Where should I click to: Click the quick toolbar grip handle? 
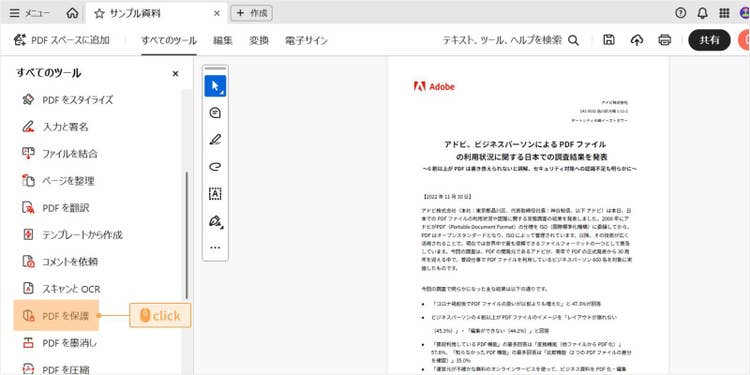pyautogui.click(x=215, y=69)
